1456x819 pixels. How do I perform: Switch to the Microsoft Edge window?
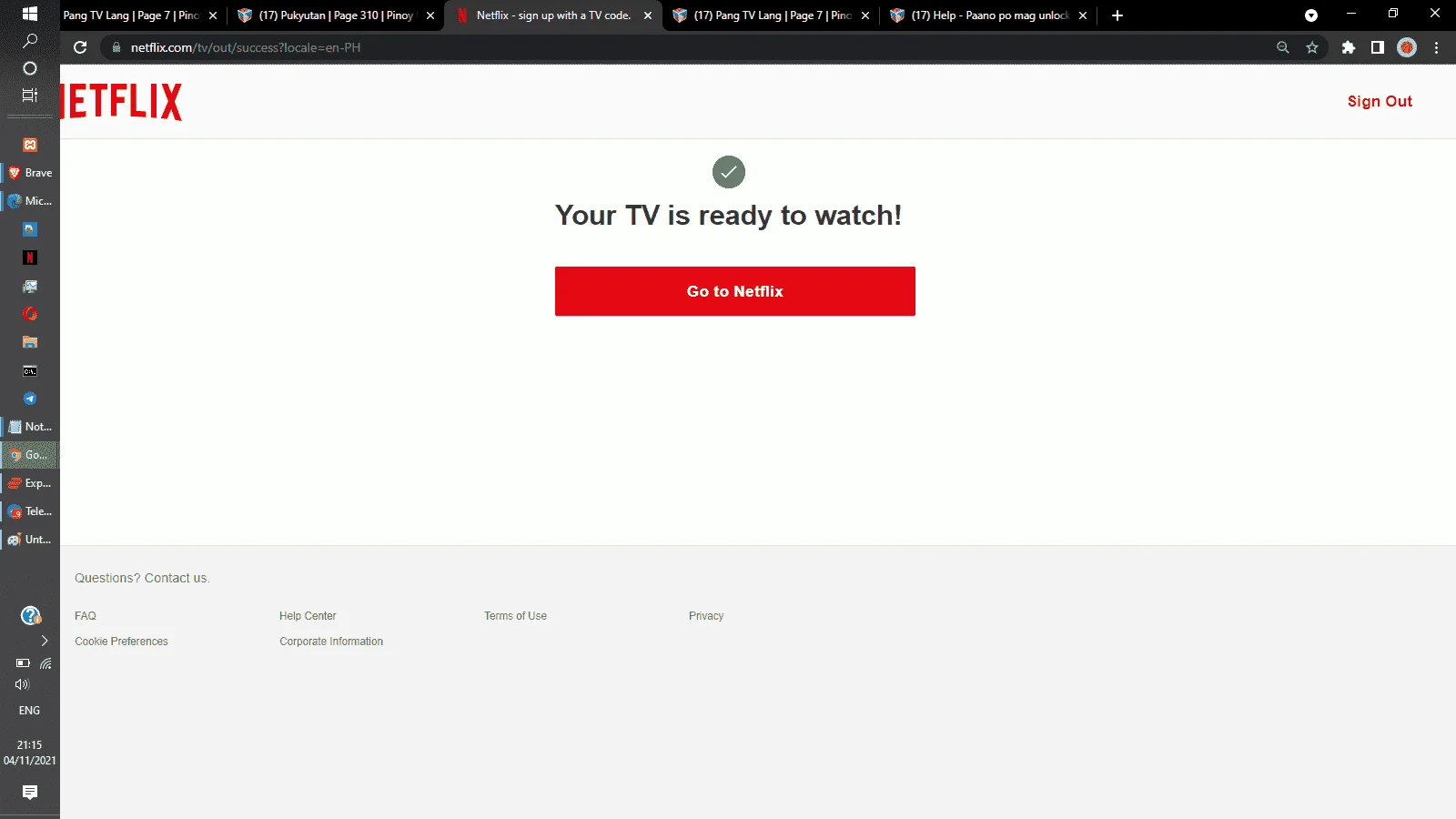[x=30, y=201]
